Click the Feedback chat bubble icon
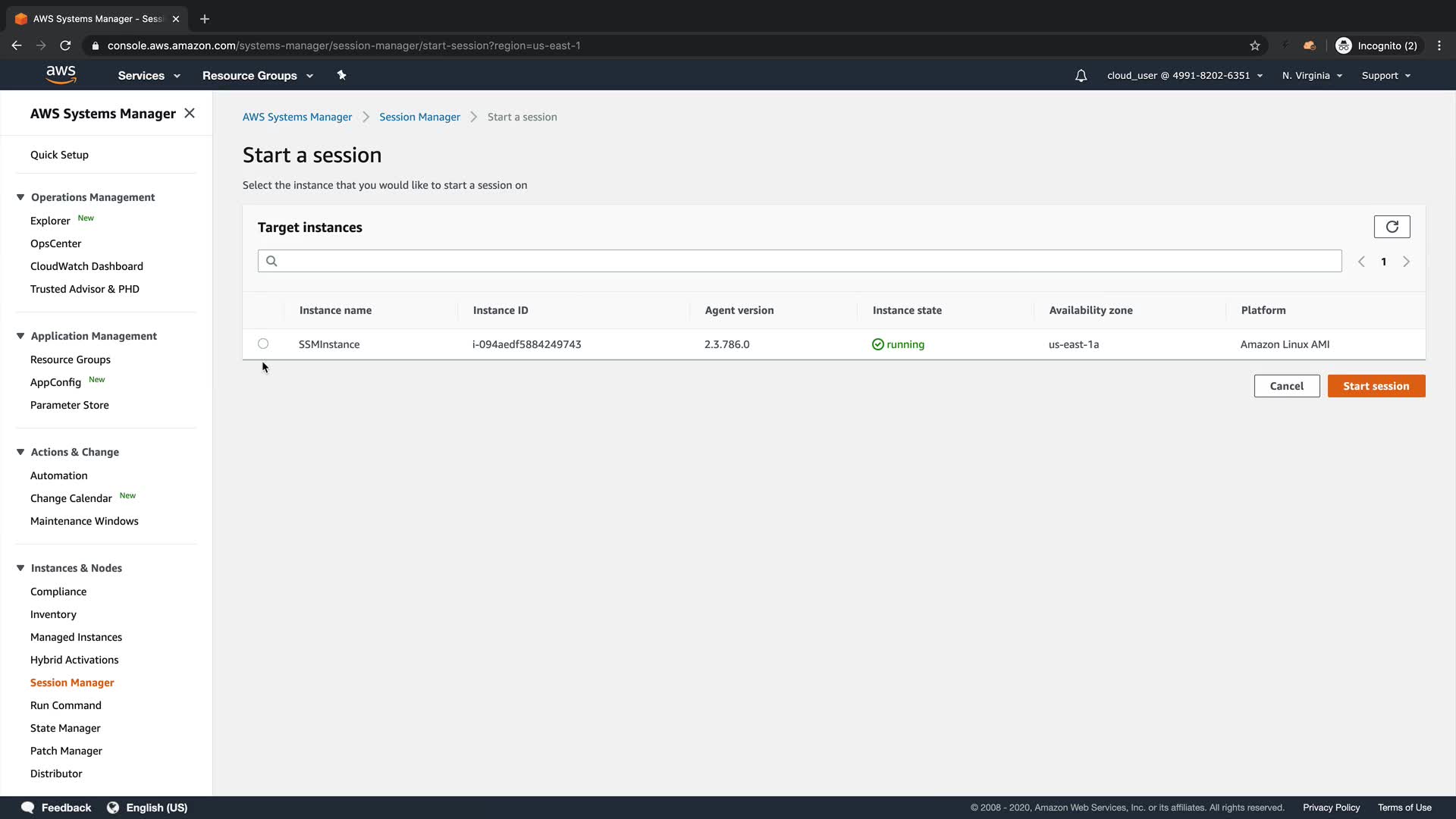The image size is (1456, 819). (28, 808)
